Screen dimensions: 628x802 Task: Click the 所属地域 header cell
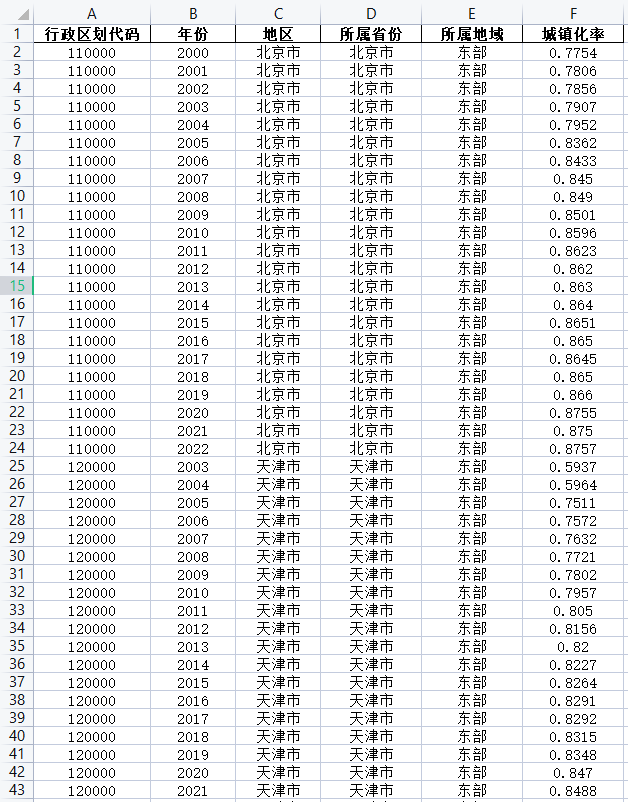click(472, 34)
